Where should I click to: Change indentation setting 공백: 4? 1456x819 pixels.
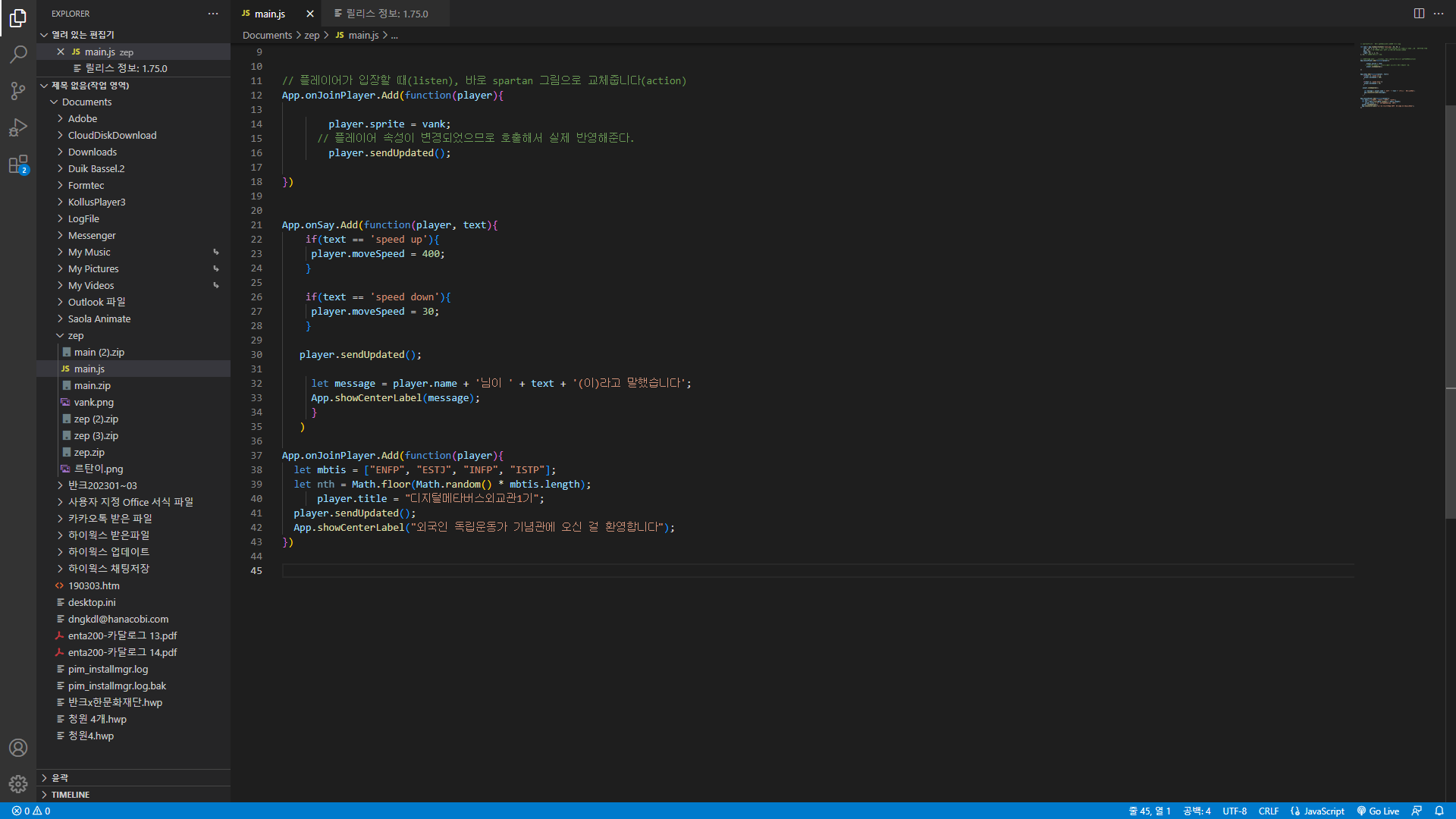click(x=1197, y=811)
